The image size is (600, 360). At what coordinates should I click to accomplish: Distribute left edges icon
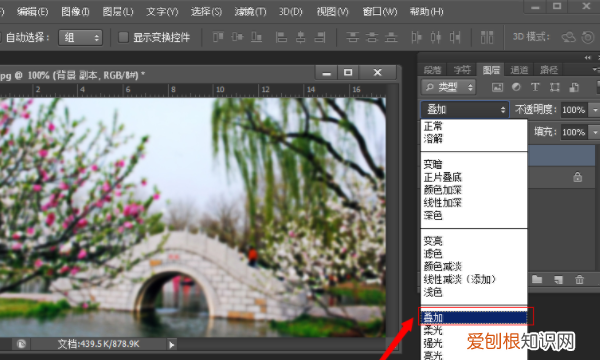pos(416,37)
